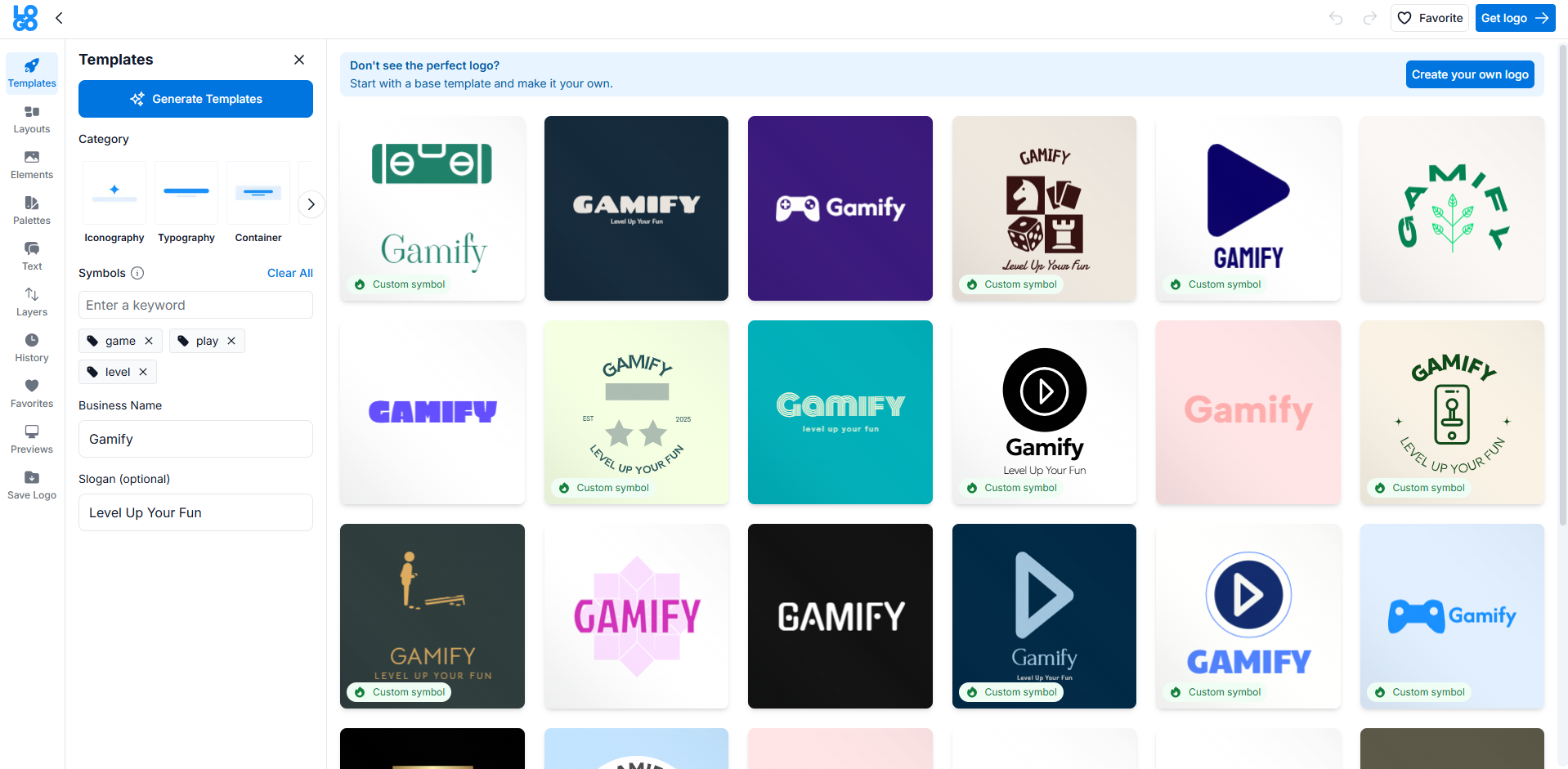Select the pink Gamify logo template

[x=1248, y=412]
